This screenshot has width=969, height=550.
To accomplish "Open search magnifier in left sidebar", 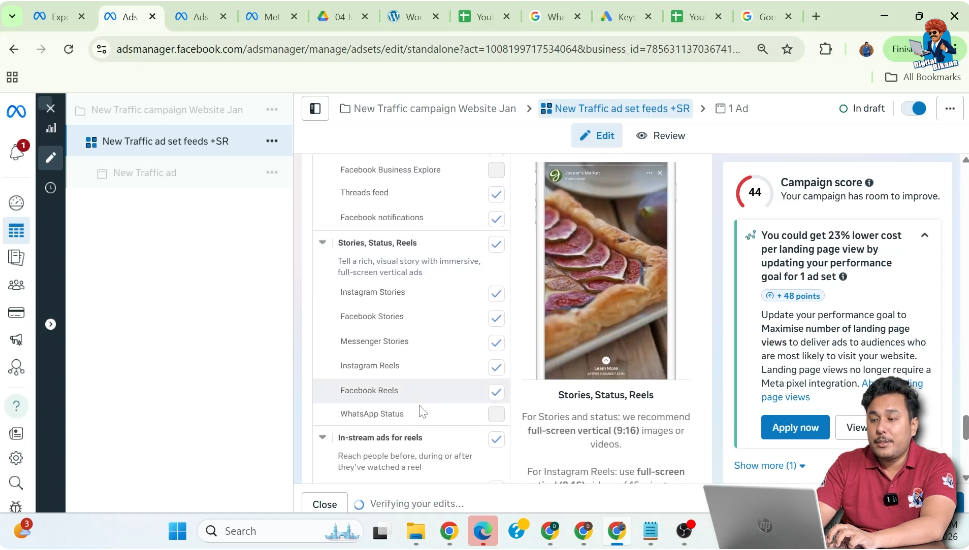I will [x=16, y=483].
